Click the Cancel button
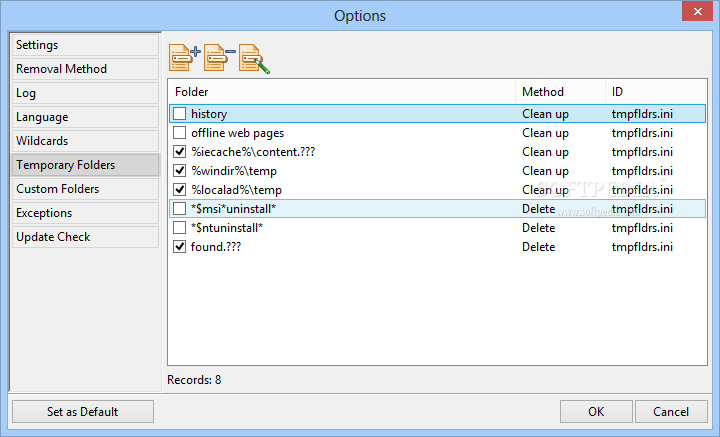 pos(671,411)
